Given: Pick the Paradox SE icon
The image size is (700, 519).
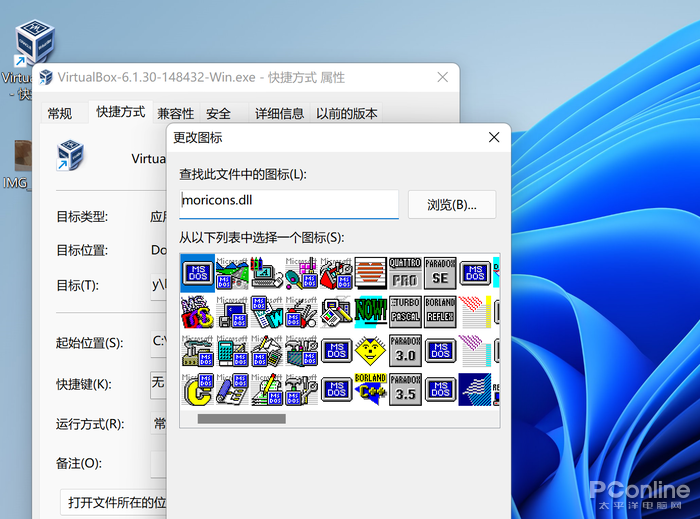Looking at the screenshot, I should 439,272.
